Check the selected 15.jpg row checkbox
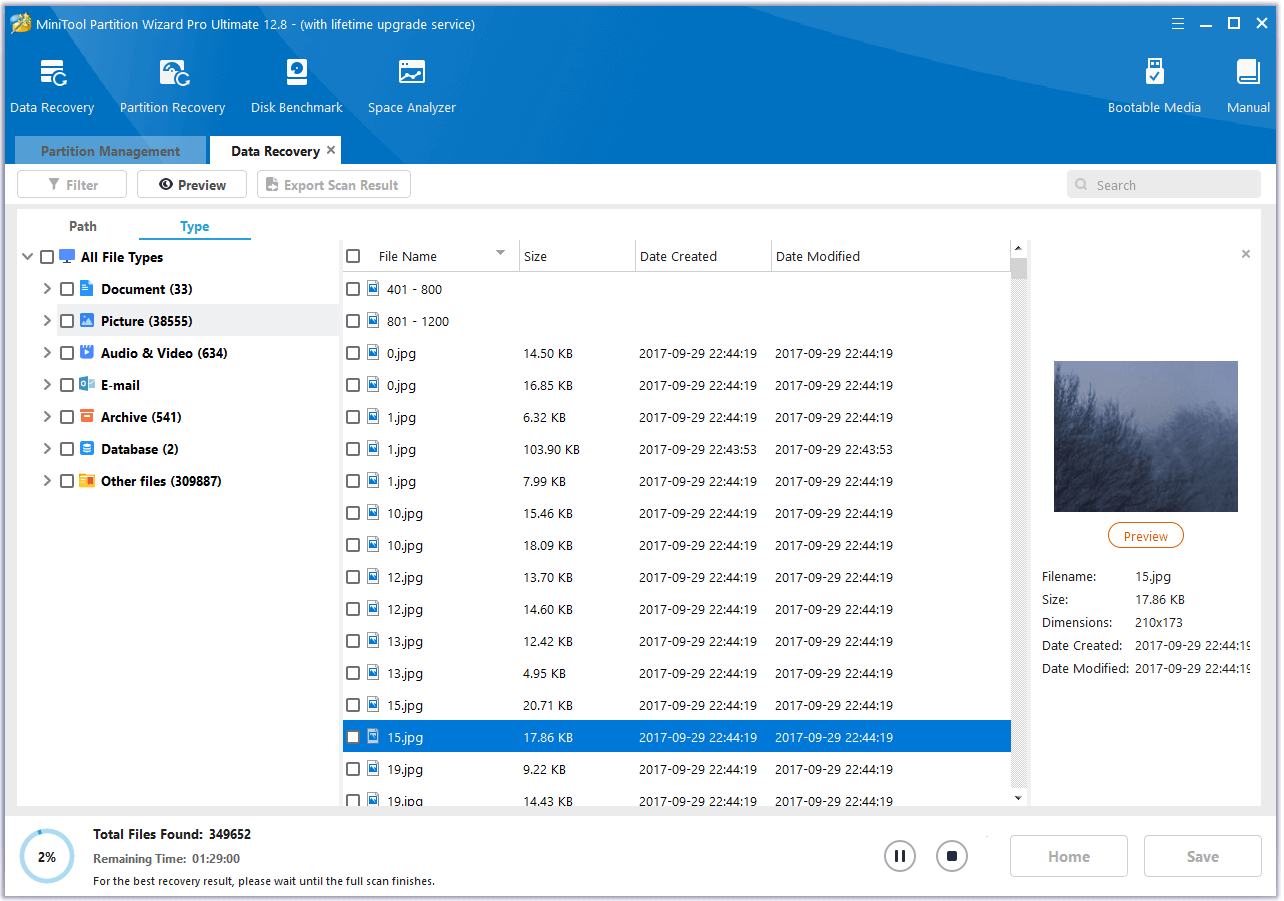Viewport: 1284px width, 901px height. click(x=353, y=737)
